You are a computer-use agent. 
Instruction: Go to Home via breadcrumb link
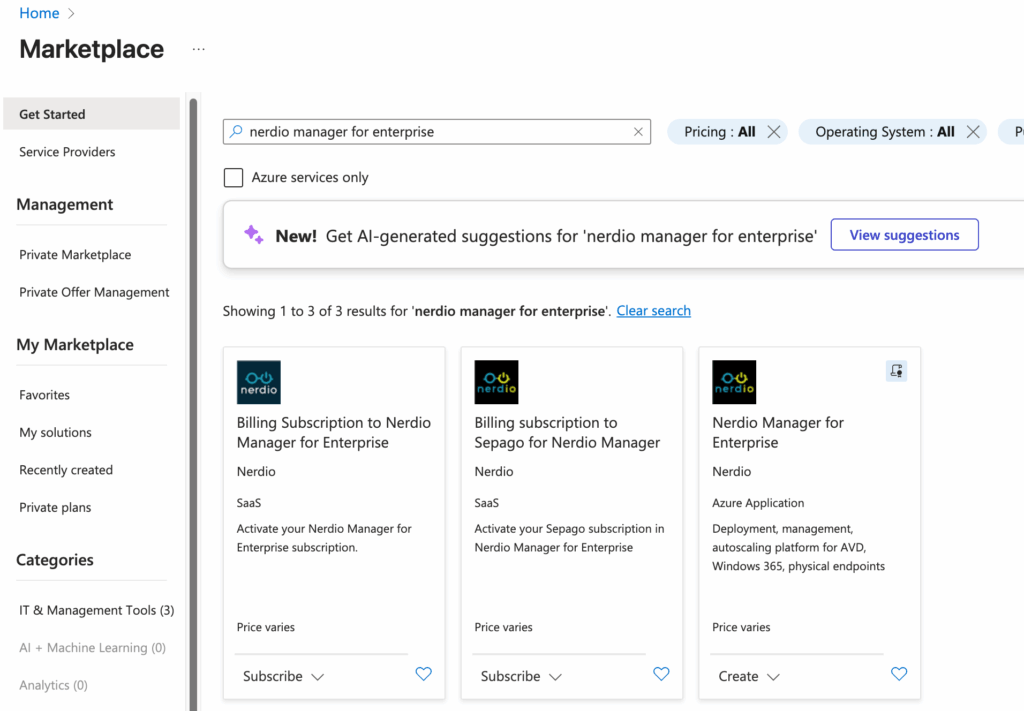39,13
